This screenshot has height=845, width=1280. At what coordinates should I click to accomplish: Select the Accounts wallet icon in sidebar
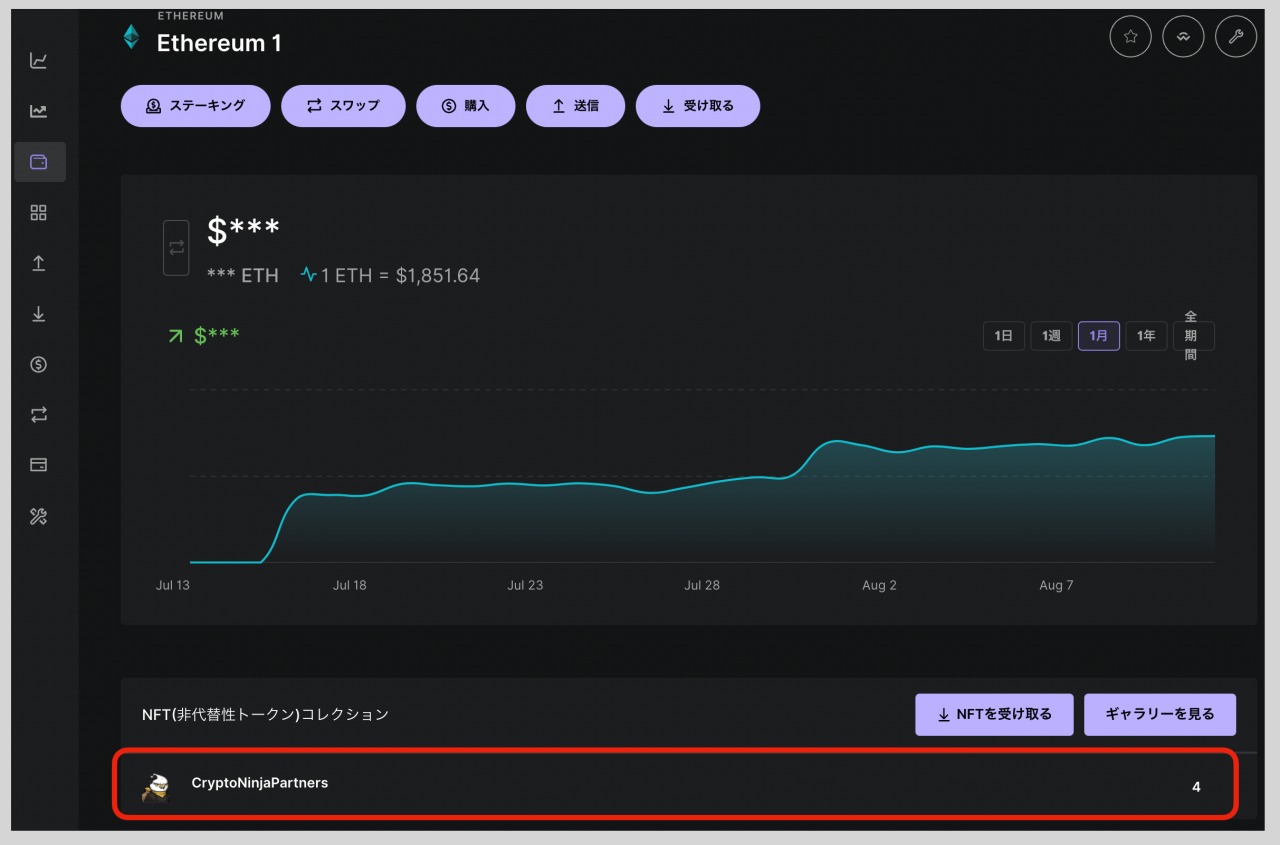point(39,162)
